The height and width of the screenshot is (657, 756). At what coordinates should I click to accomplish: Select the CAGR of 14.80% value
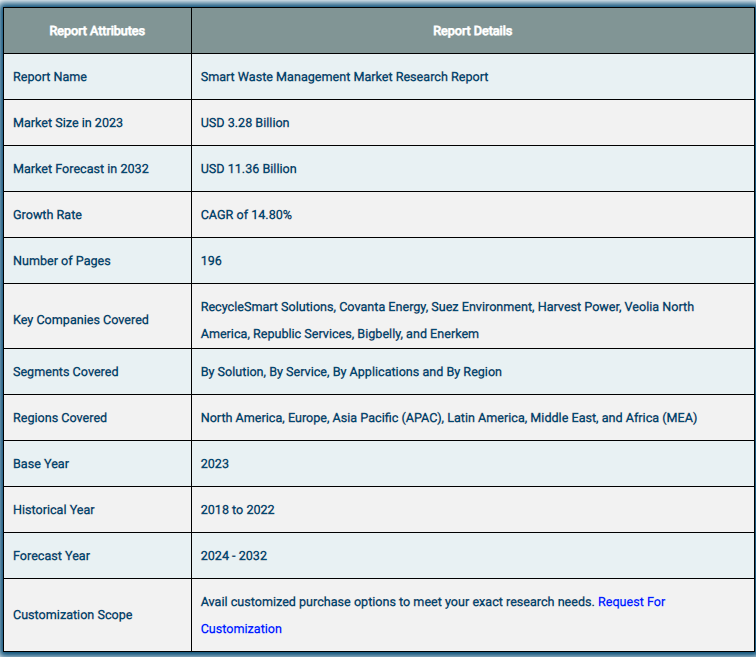246,215
